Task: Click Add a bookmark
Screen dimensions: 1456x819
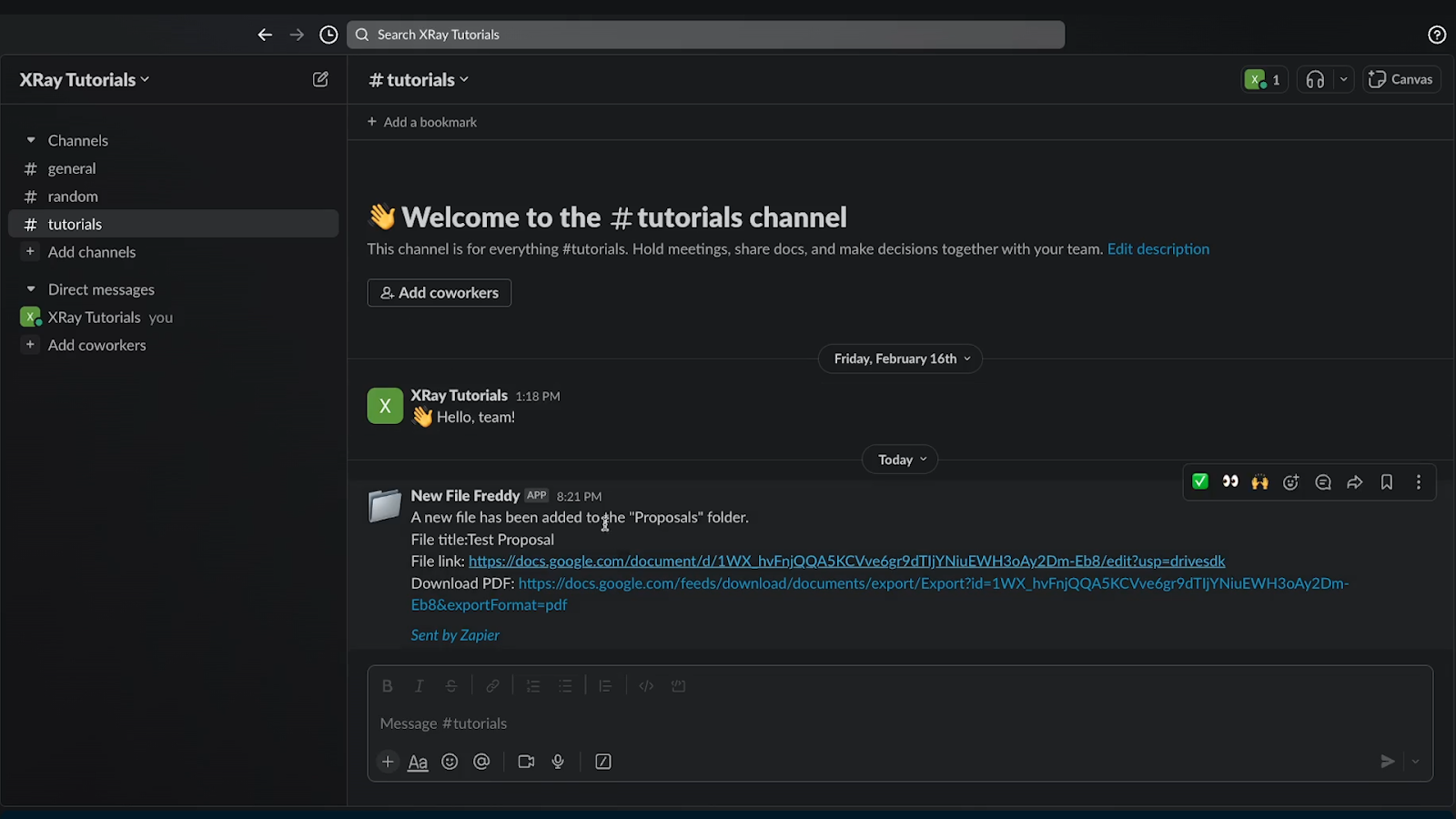Action: pos(421,122)
